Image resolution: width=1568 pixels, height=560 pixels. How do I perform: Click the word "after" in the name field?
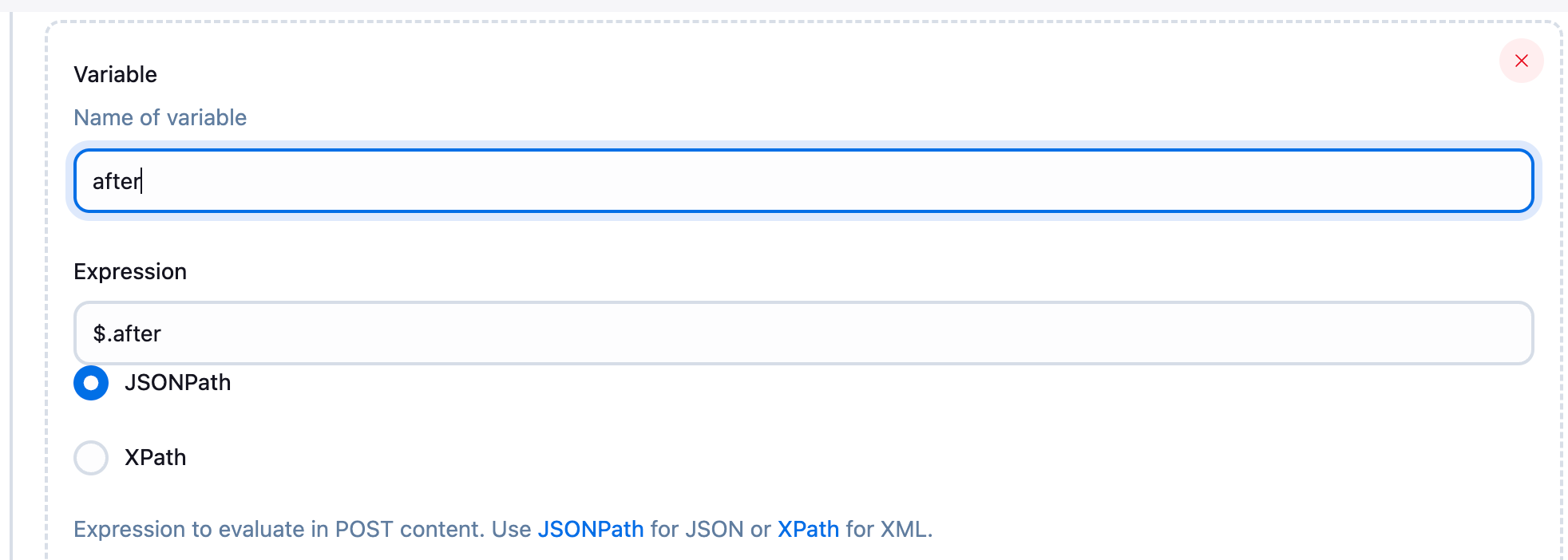(117, 182)
